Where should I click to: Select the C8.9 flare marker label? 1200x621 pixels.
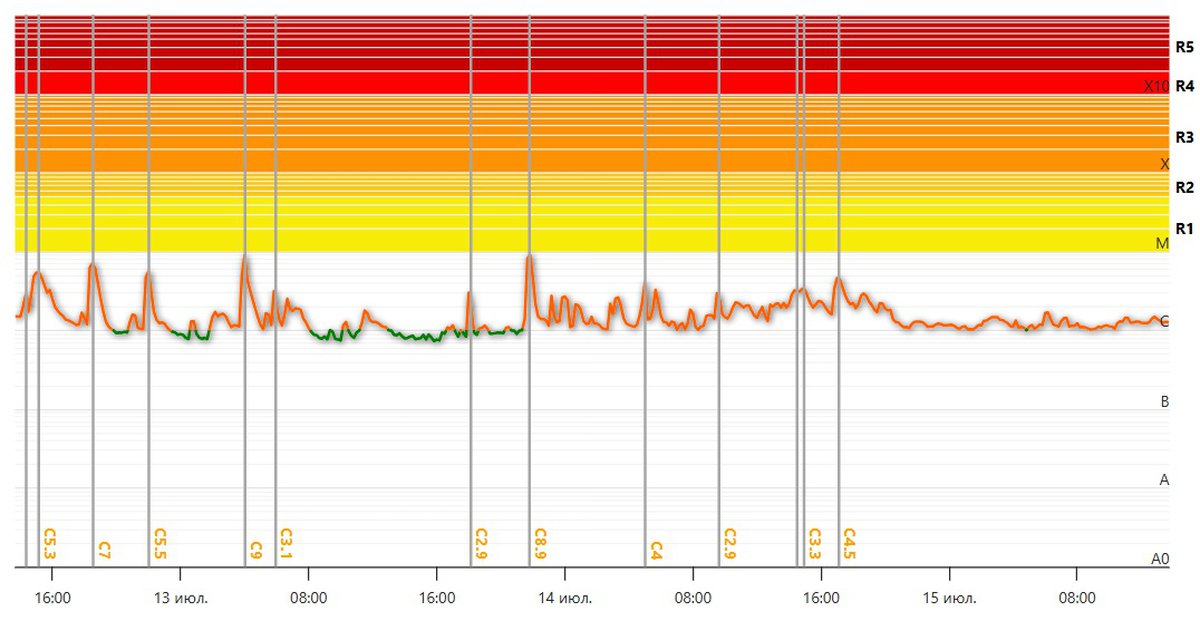click(540, 544)
